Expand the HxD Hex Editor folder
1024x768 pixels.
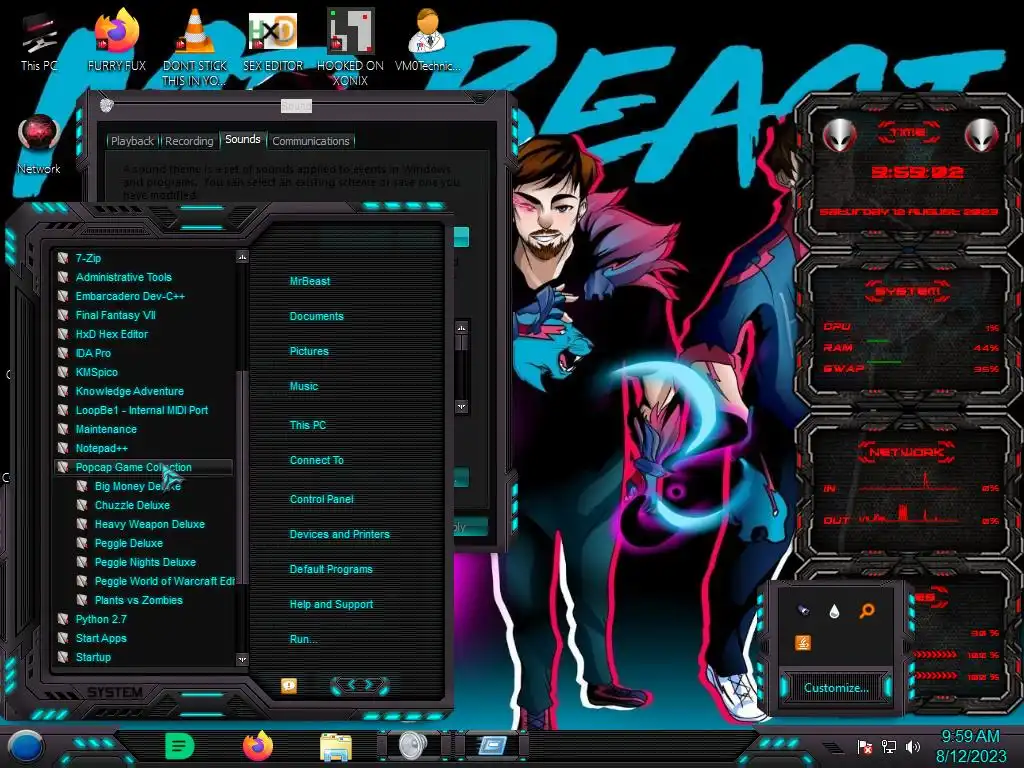coord(144,334)
